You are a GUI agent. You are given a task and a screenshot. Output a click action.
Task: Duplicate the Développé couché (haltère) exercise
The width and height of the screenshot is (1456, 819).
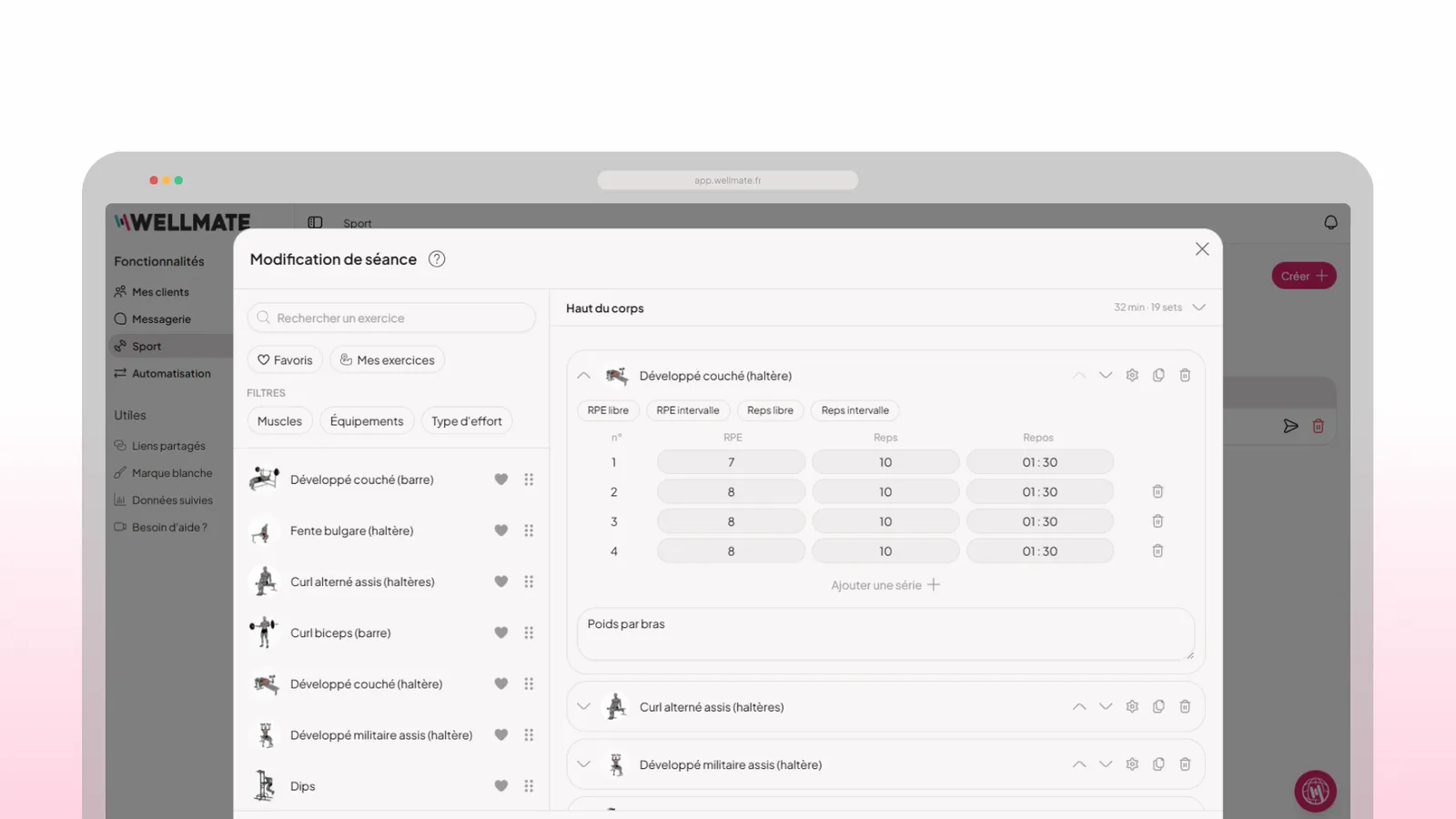(x=1158, y=376)
